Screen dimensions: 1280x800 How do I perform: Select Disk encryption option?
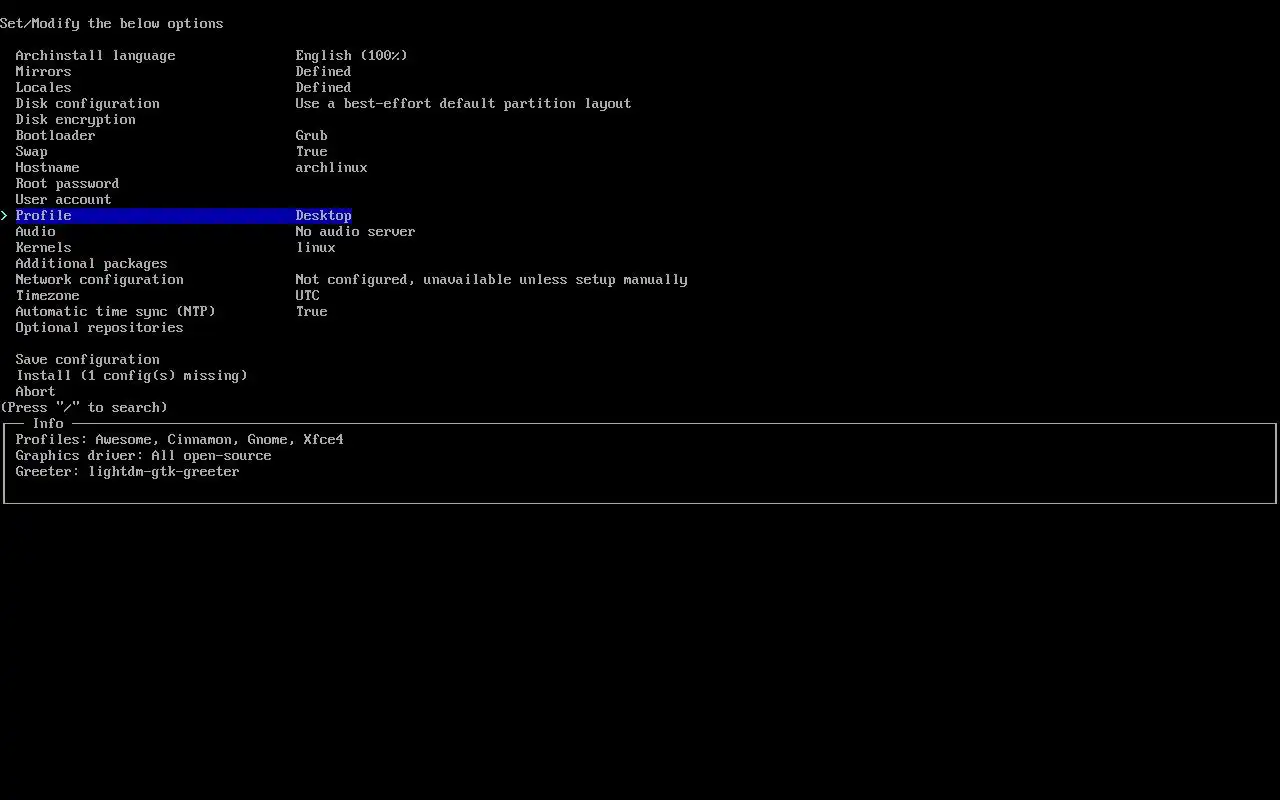pyautogui.click(x=75, y=119)
